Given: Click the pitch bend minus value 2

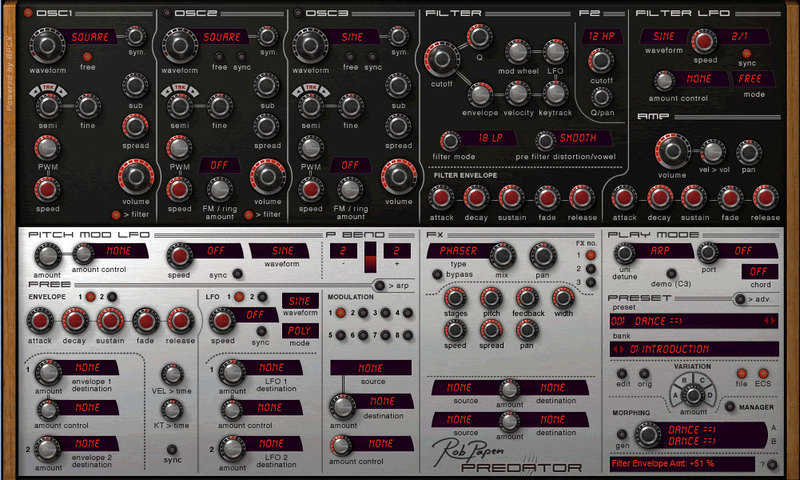Looking at the screenshot, I should (343, 250).
